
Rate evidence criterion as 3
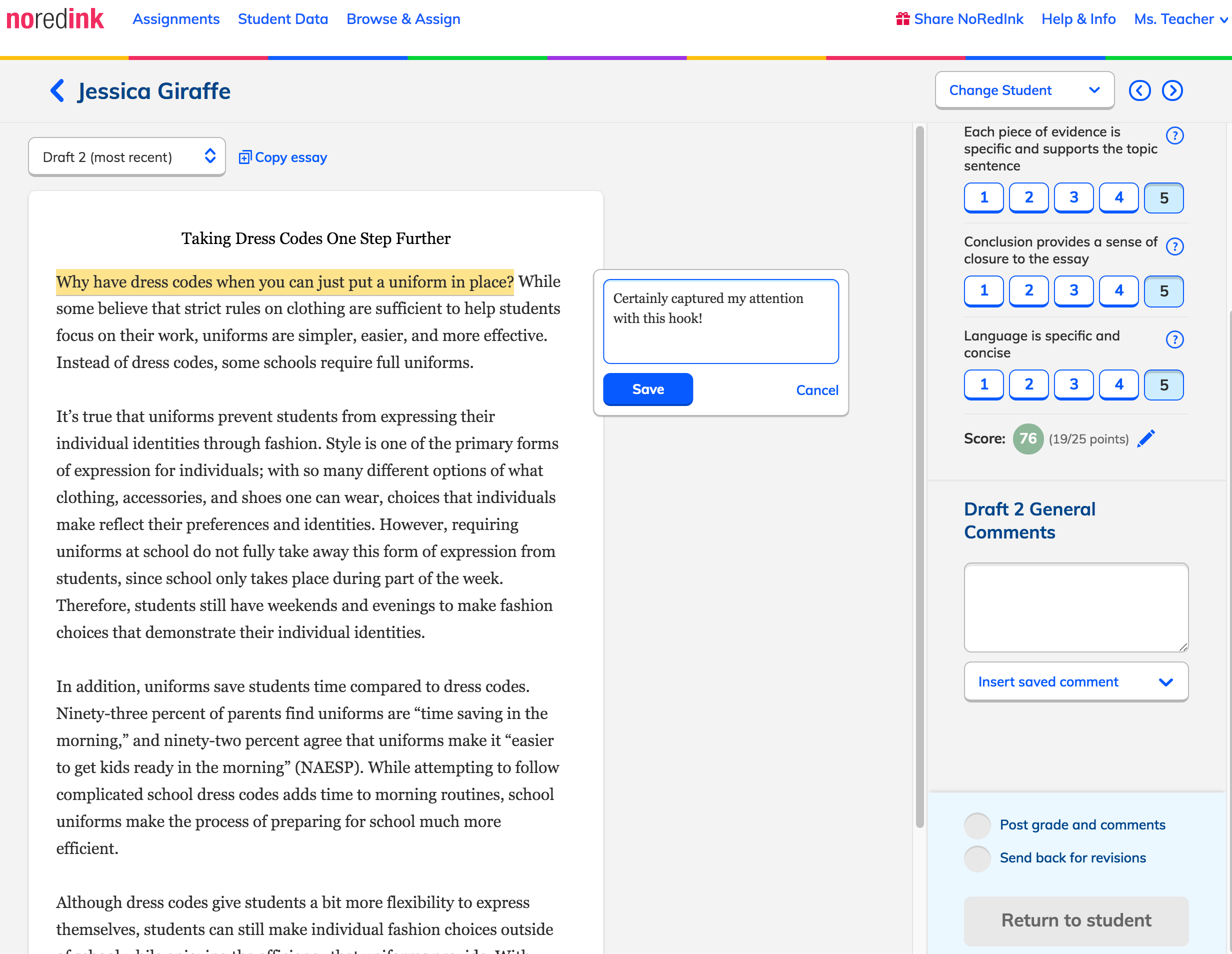tap(1073, 197)
